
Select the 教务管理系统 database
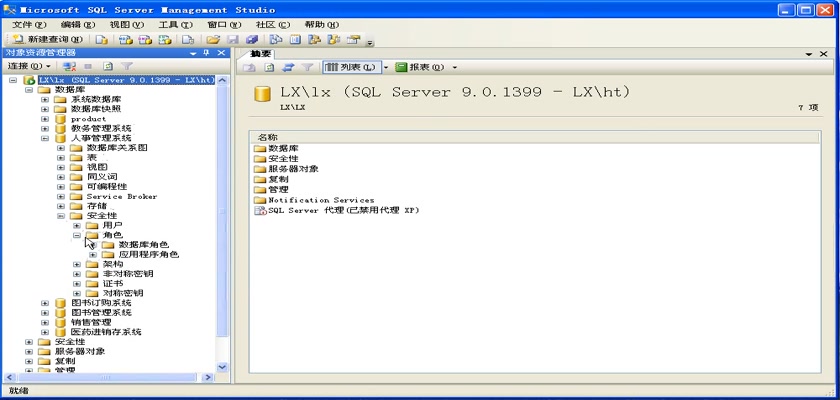101,129
